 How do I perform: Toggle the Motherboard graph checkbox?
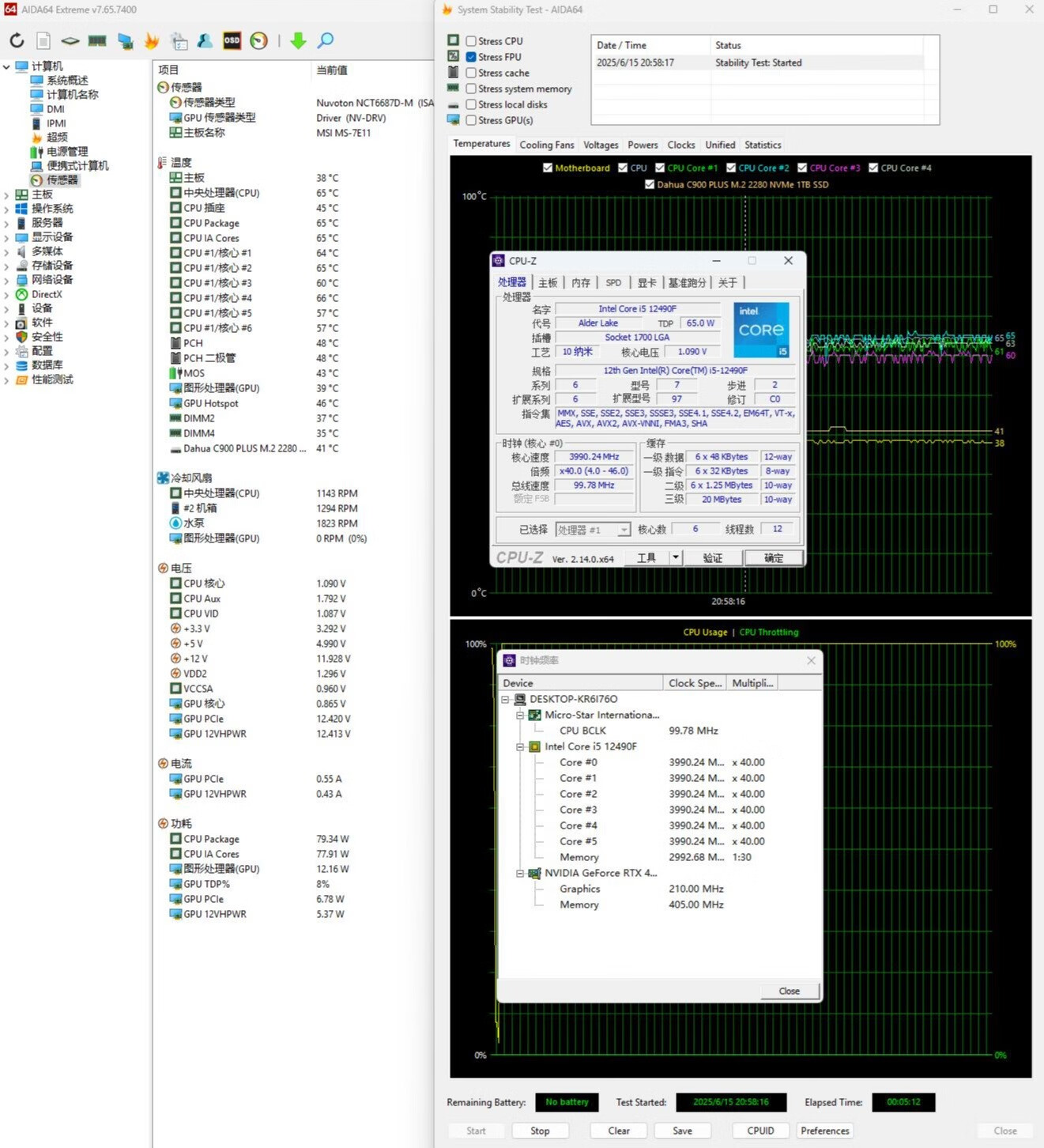(548, 168)
